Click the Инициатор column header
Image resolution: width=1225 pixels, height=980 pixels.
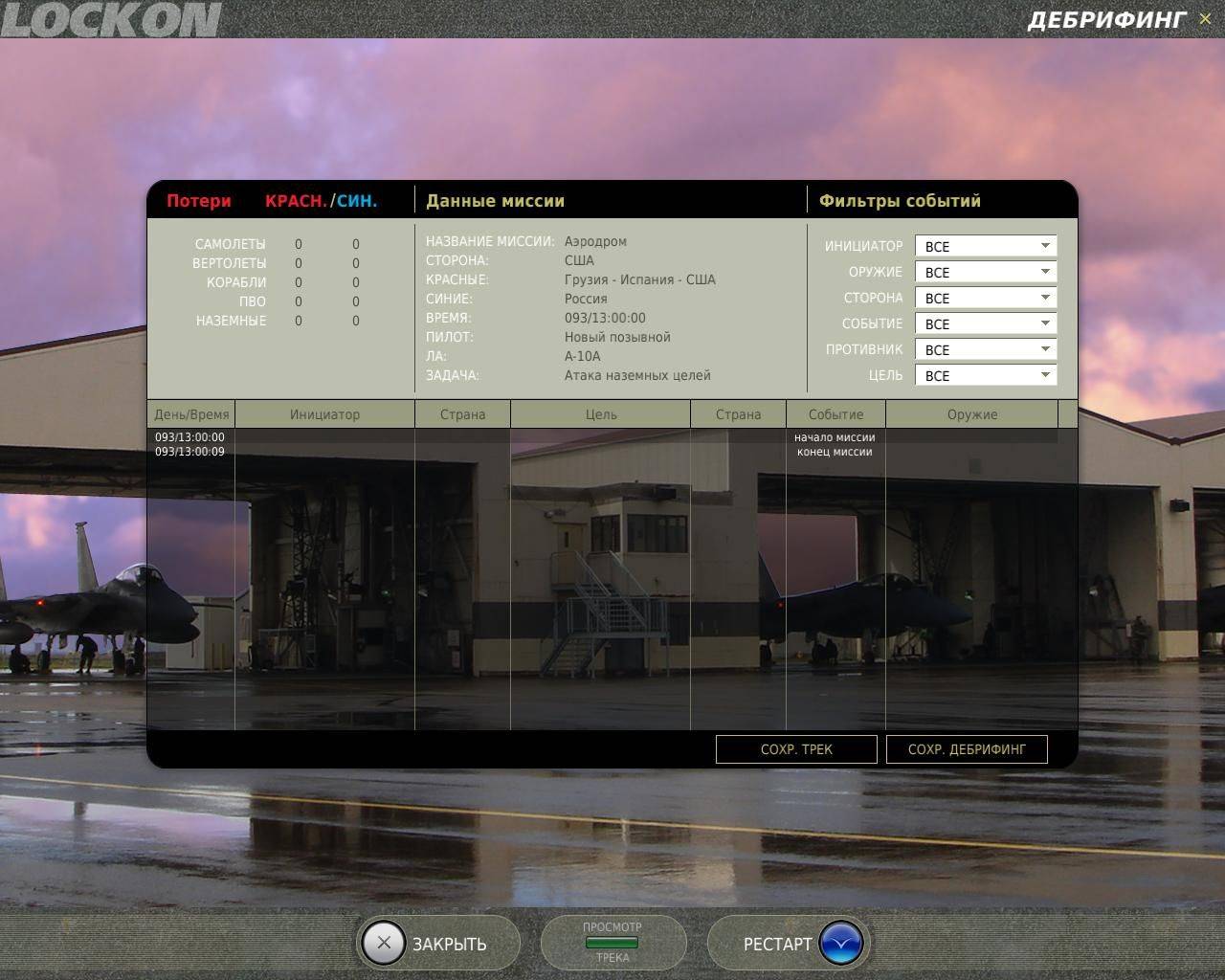324,414
